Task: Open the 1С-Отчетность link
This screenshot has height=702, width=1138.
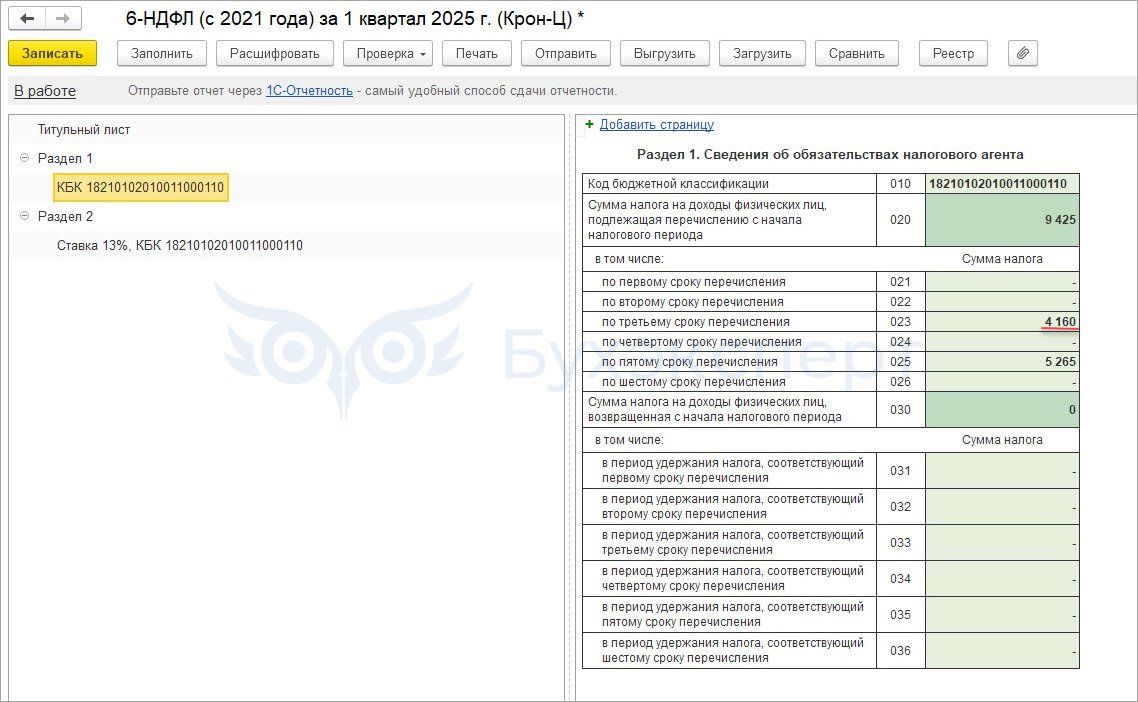Action: [x=309, y=91]
